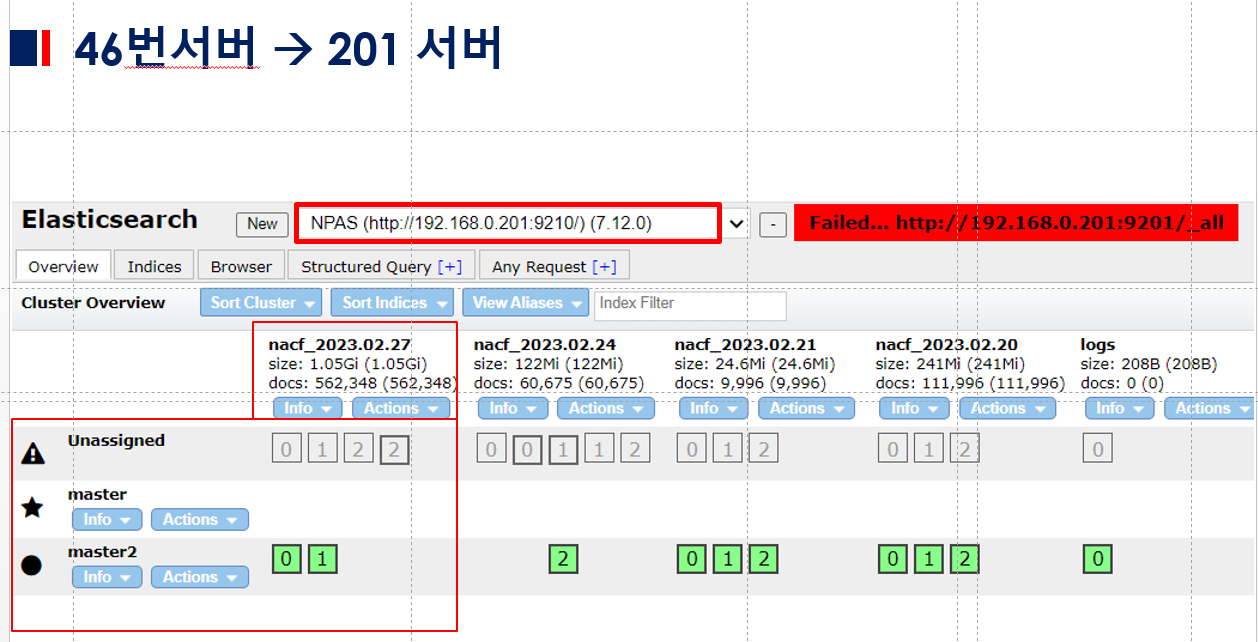
Task: Click the Cluster Overview label
Action: 93,303
